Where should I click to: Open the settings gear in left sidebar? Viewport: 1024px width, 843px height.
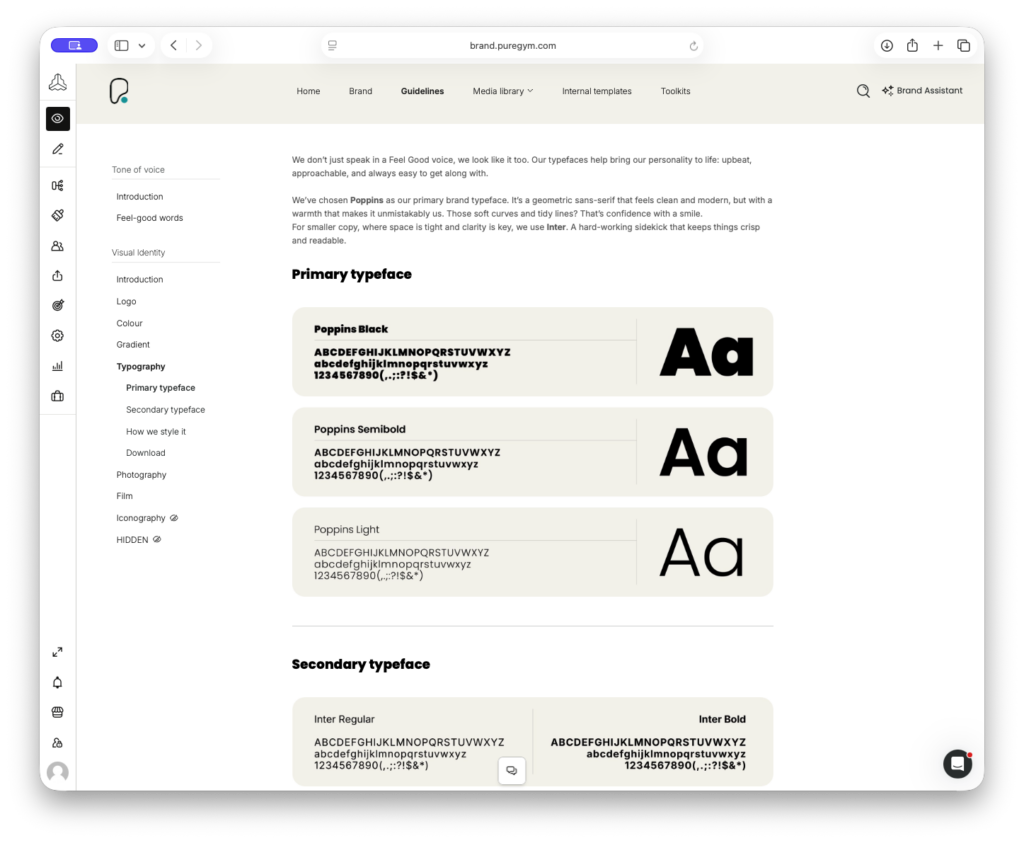pyautogui.click(x=57, y=336)
